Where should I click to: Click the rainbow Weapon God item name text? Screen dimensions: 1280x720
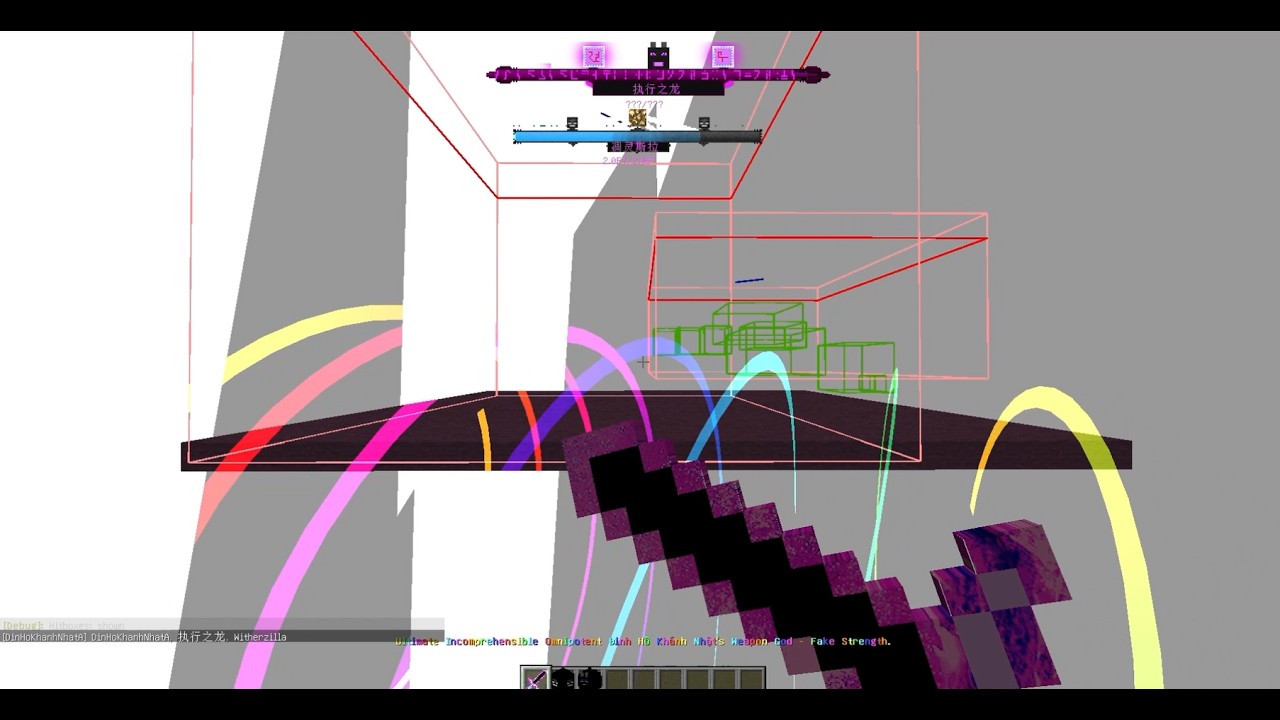(643, 641)
